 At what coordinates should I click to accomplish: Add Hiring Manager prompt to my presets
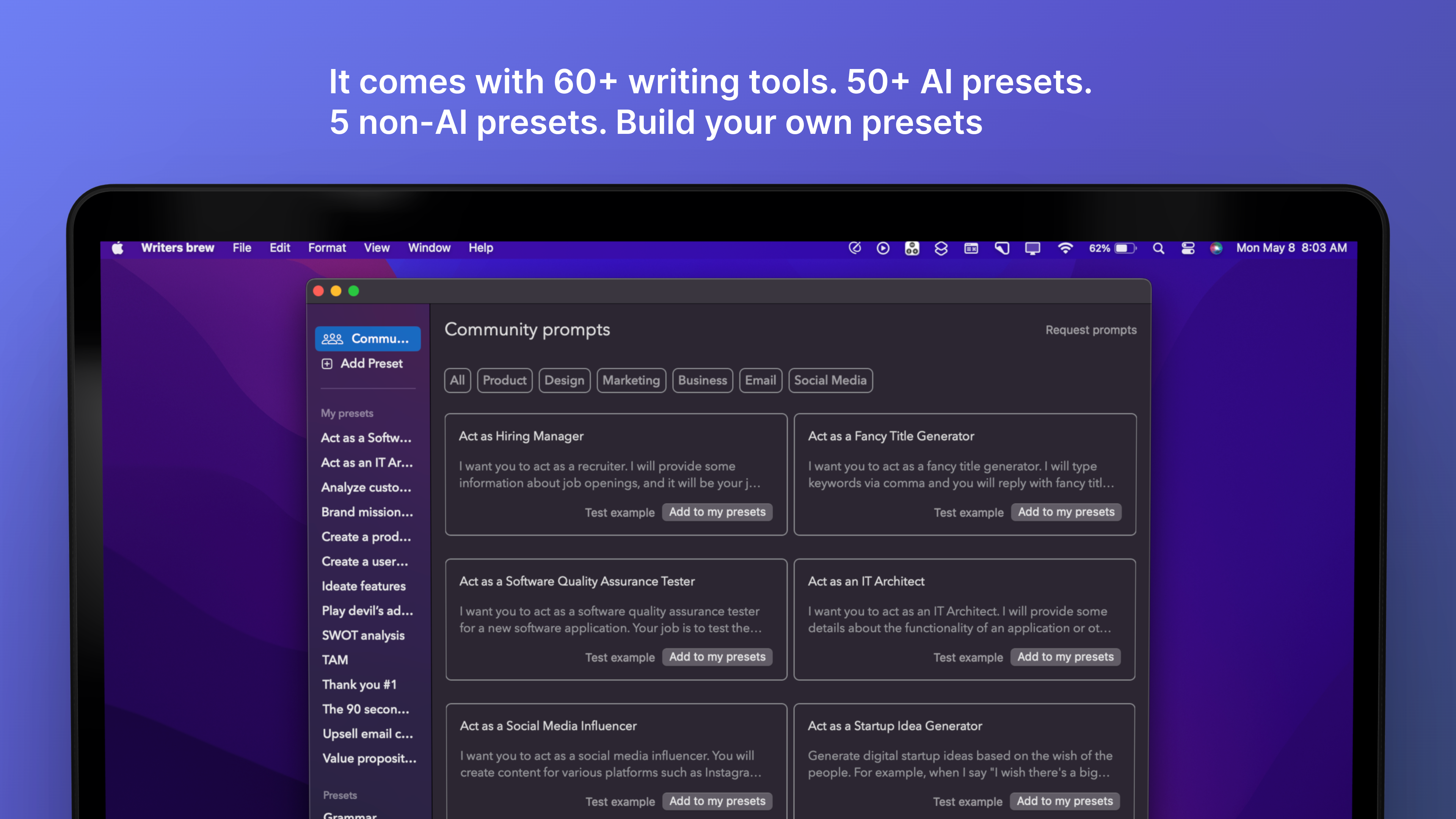pyautogui.click(x=717, y=511)
